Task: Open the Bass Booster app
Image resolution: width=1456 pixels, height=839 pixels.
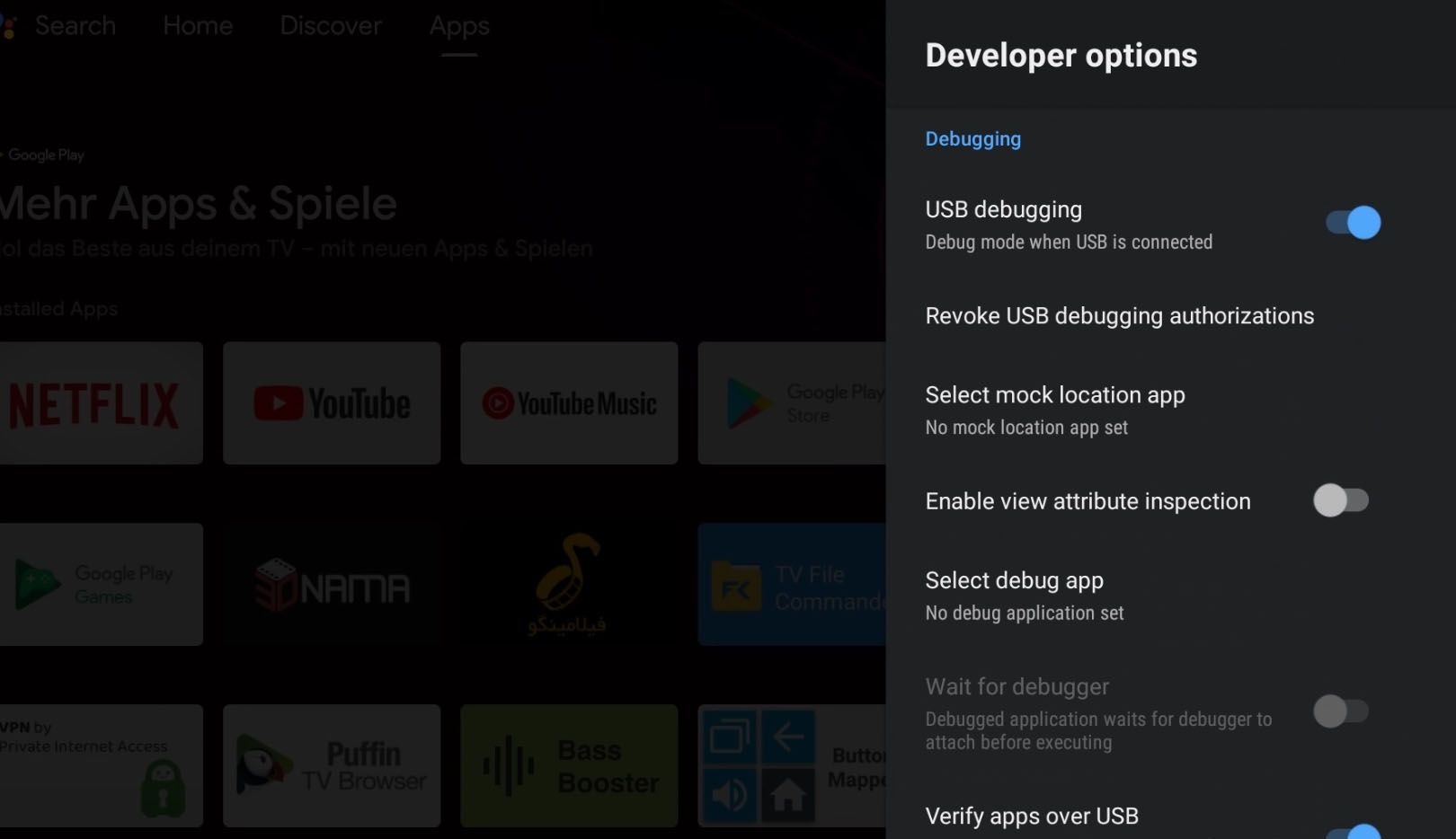Action: point(568,765)
